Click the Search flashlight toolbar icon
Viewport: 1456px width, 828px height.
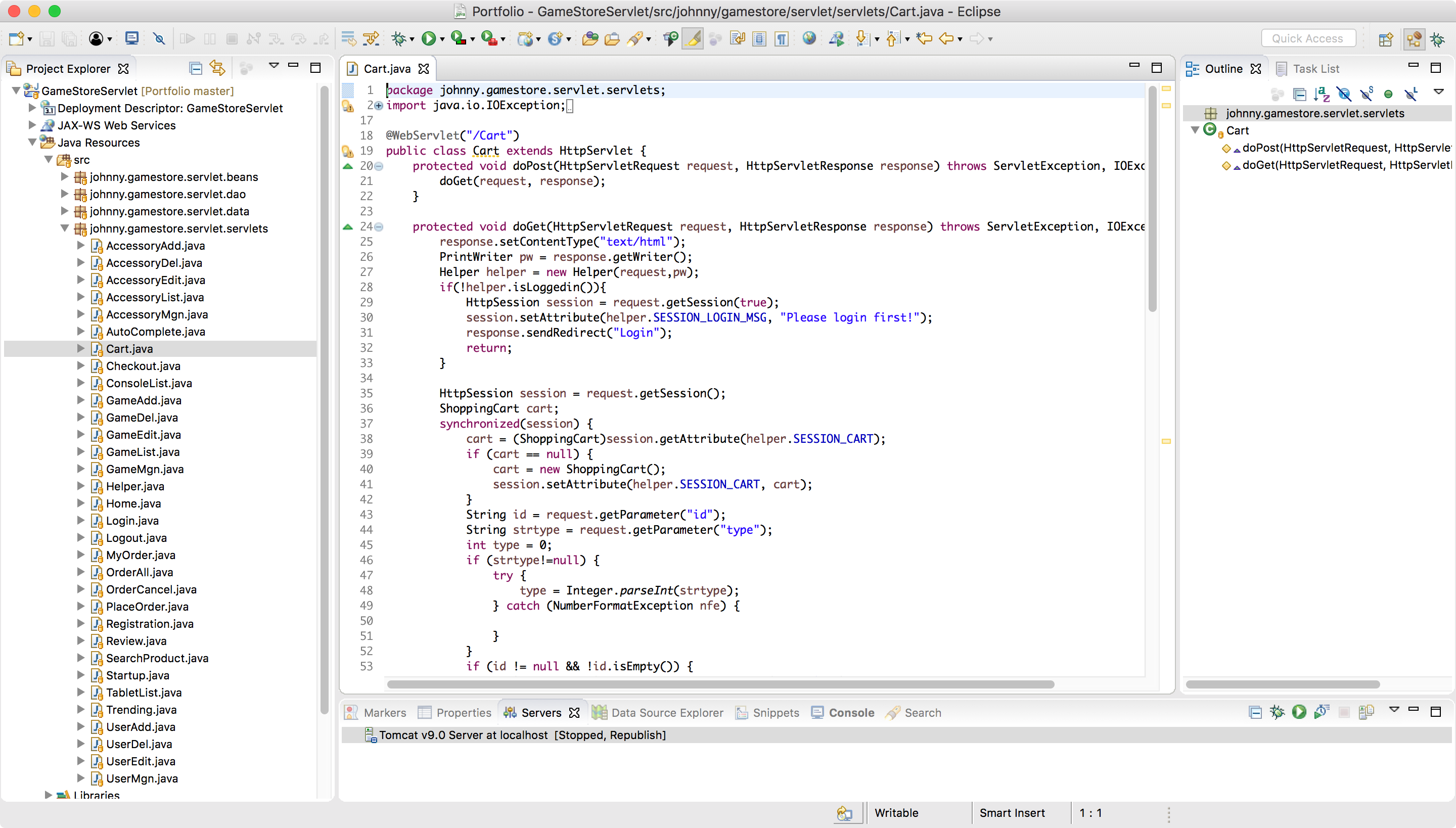pos(635,38)
